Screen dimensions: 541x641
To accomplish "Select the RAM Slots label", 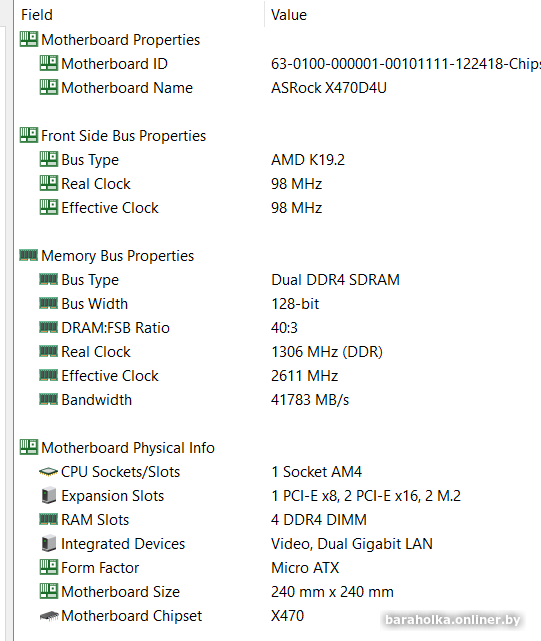I will point(95,520).
